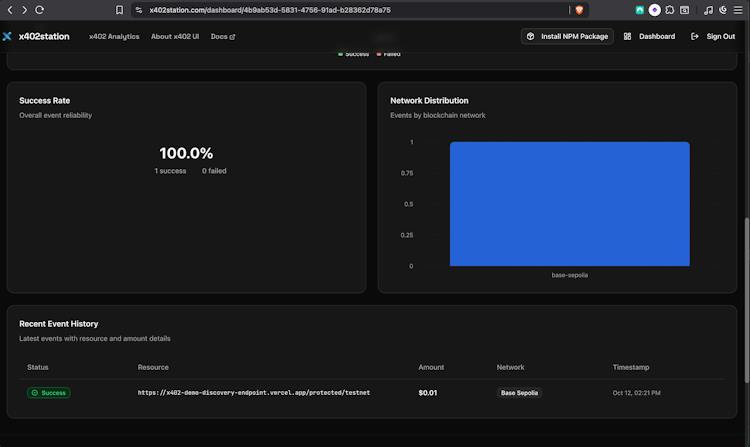This screenshot has width=750, height=447.
Task: Reload the page with refresh icon
Action: point(40,10)
